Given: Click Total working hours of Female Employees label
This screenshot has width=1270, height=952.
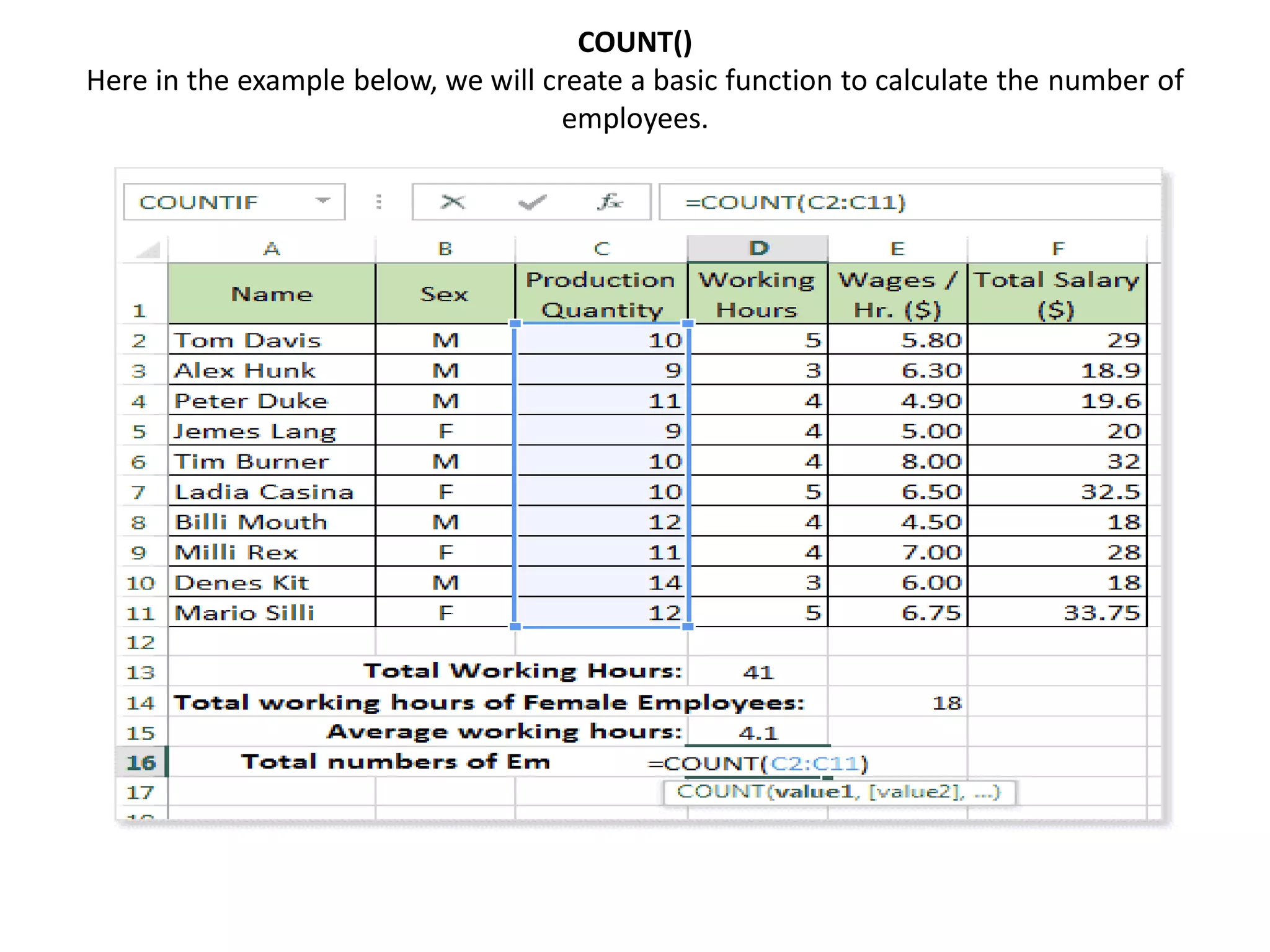Looking at the screenshot, I should click(x=489, y=702).
